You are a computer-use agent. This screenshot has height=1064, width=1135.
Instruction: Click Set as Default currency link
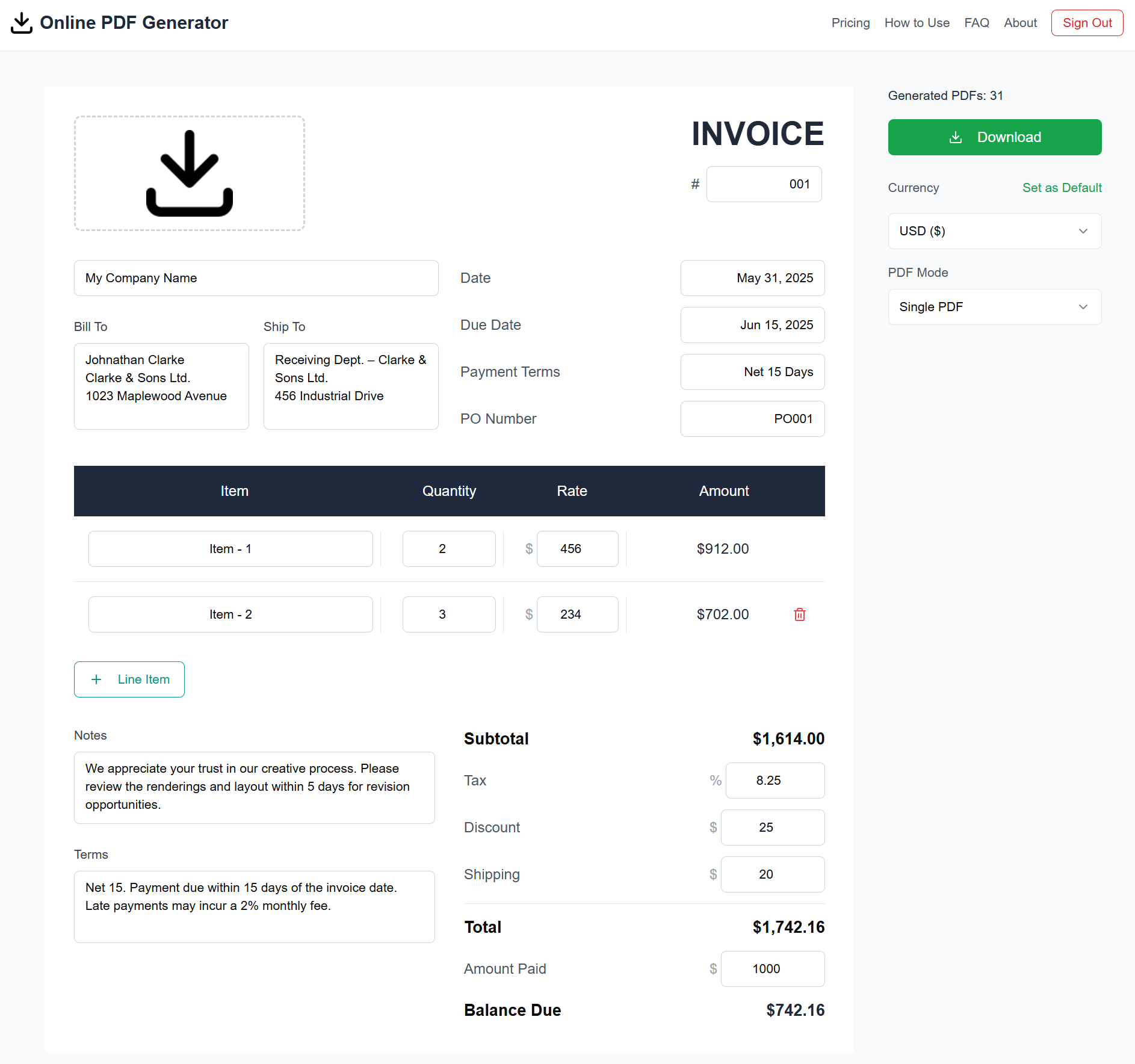1062,188
